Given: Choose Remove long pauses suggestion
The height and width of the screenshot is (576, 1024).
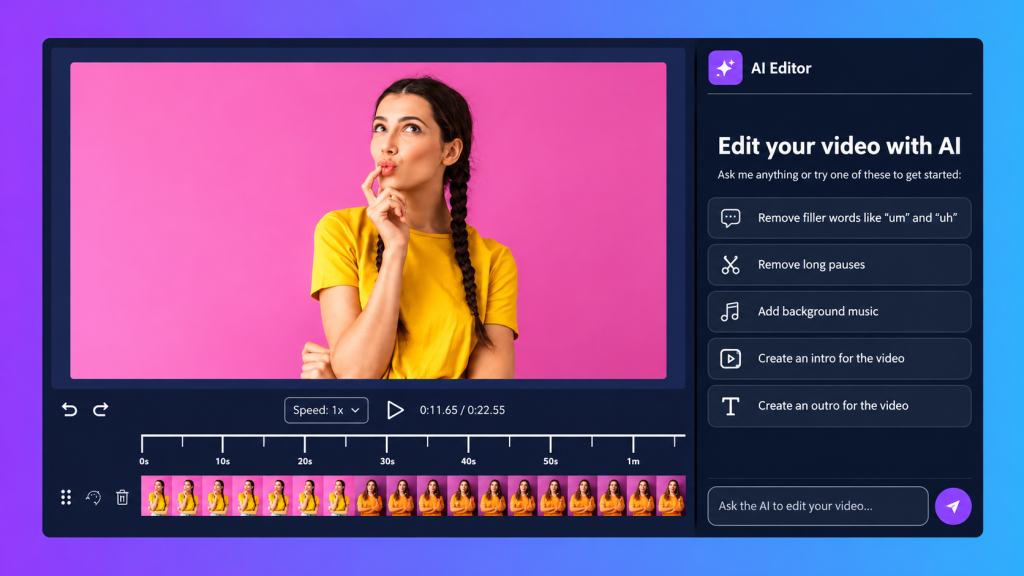Looking at the screenshot, I should coord(839,264).
